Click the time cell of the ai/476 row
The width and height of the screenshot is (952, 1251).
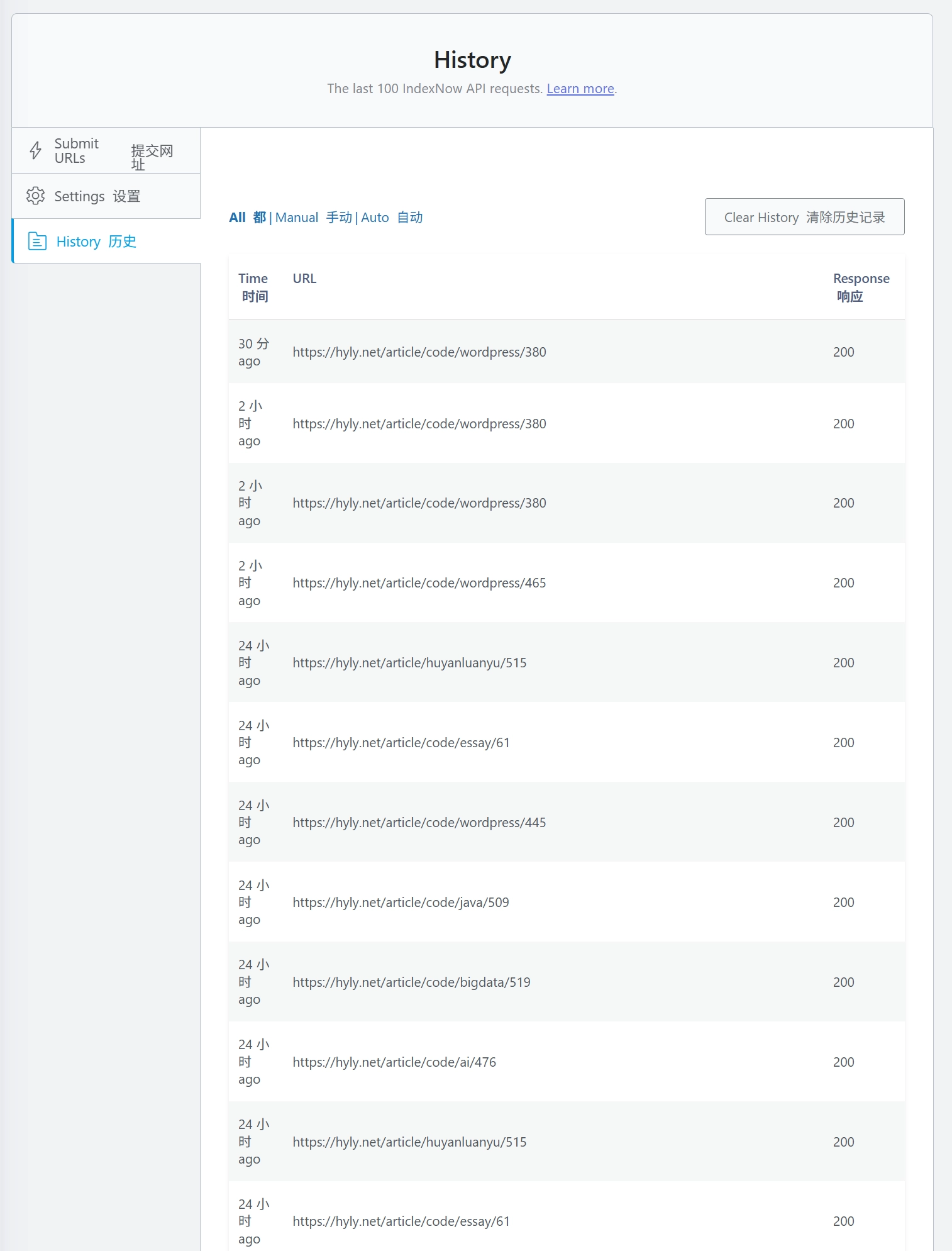click(253, 1062)
